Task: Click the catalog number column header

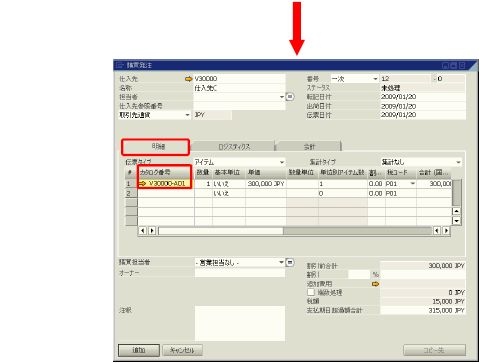Action: point(166,172)
